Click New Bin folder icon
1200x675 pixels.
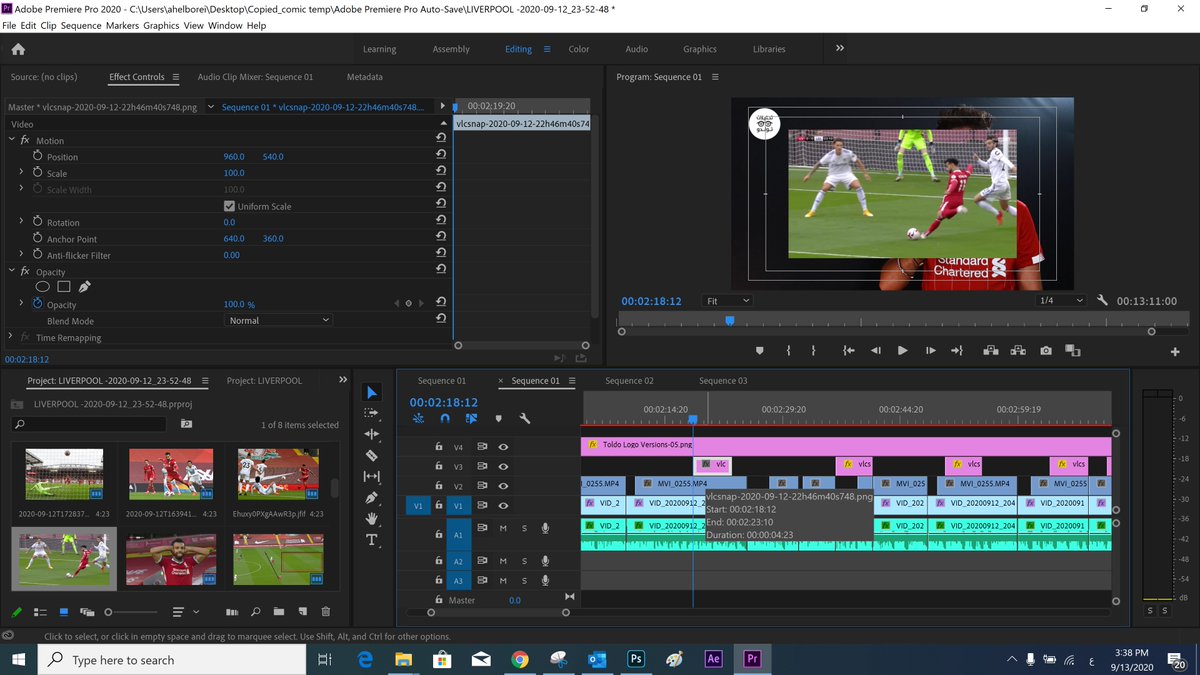click(x=278, y=611)
